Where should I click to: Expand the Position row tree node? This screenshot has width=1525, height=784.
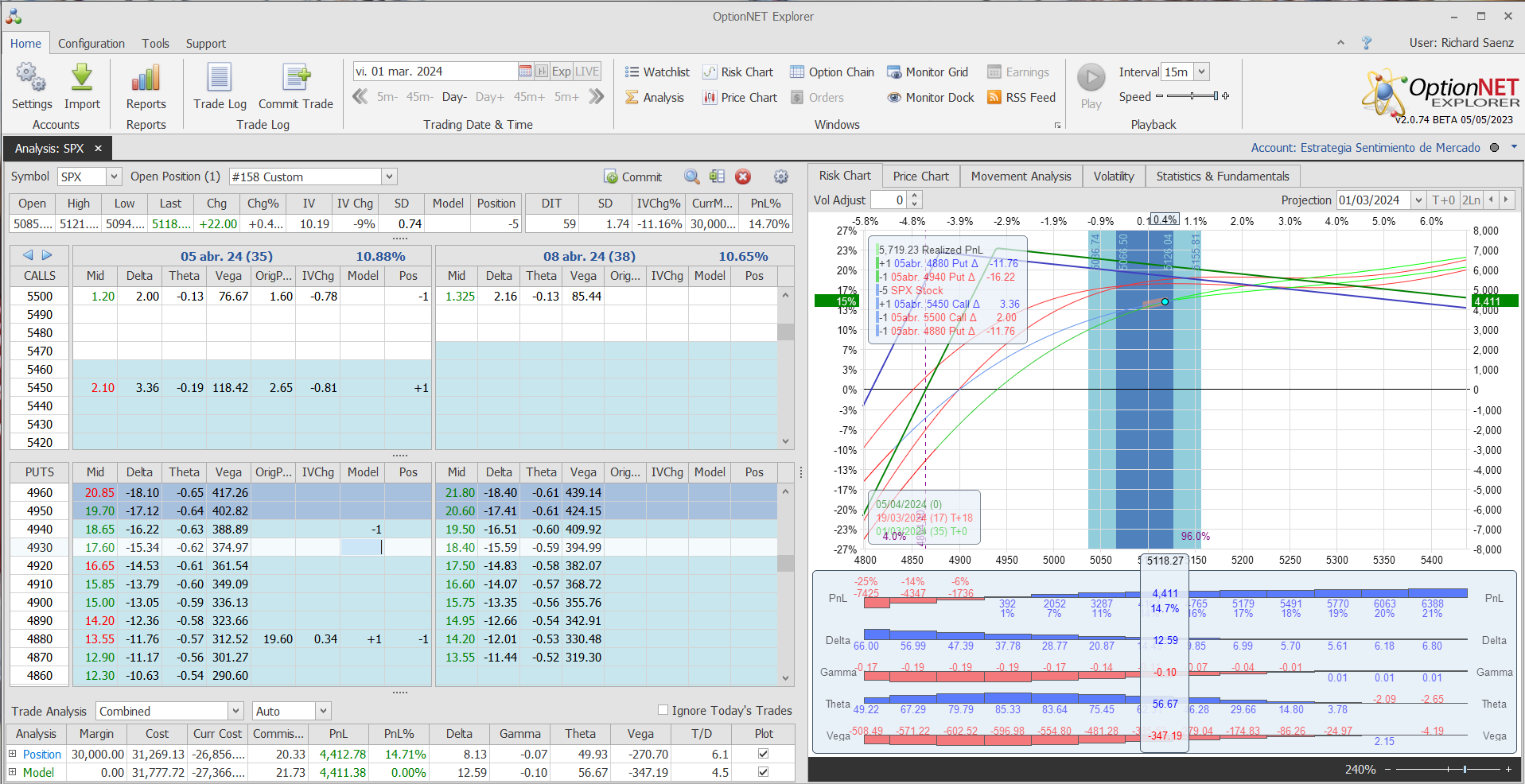click(12, 754)
